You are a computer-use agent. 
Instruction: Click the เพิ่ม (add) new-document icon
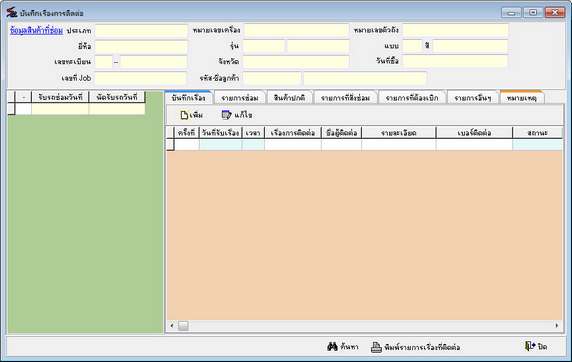[x=184, y=115]
